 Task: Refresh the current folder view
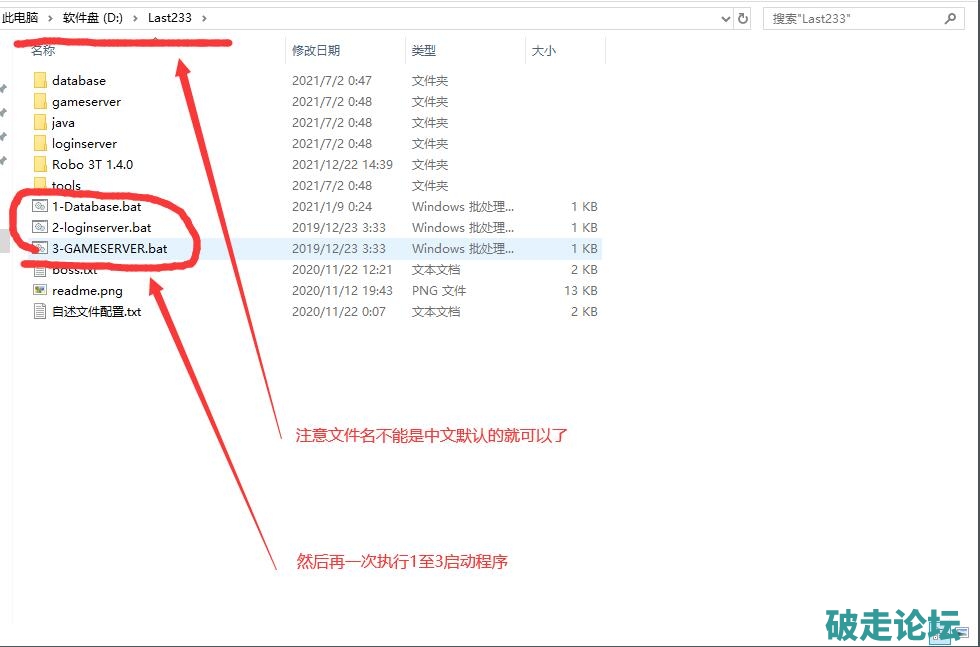(743, 18)
